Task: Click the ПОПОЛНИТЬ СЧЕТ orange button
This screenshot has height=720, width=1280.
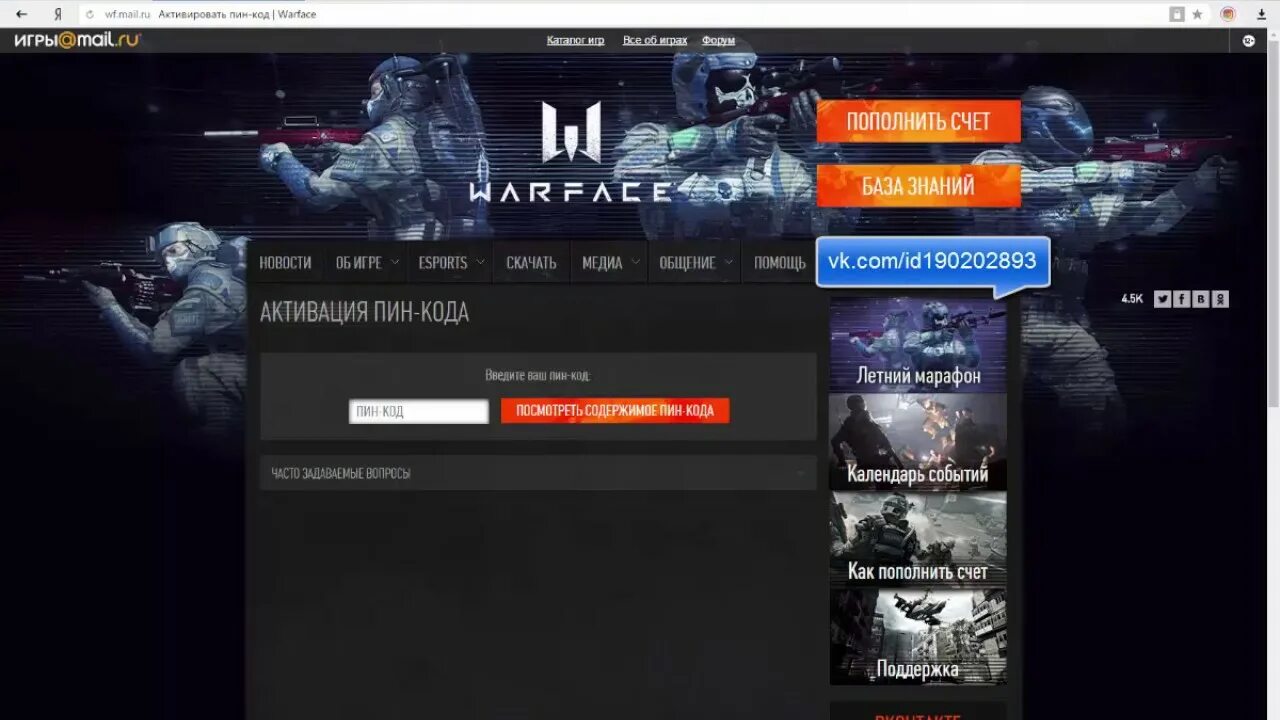Action: pyautogui.click(x=918, y=122)
